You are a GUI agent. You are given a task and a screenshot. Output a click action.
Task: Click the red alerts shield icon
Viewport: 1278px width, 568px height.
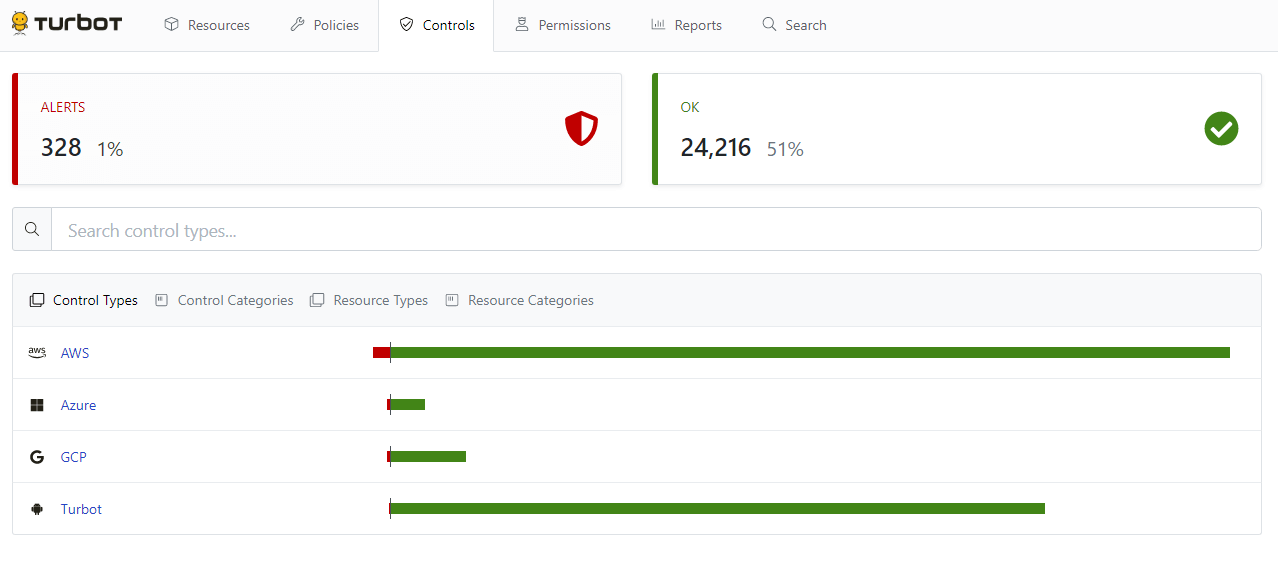coord(581,129)
